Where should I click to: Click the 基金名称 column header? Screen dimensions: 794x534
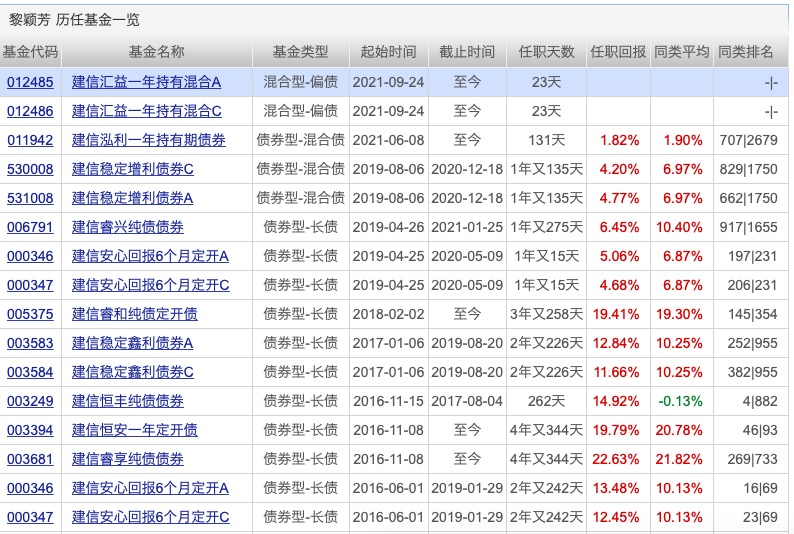click(x=156, y=52)
